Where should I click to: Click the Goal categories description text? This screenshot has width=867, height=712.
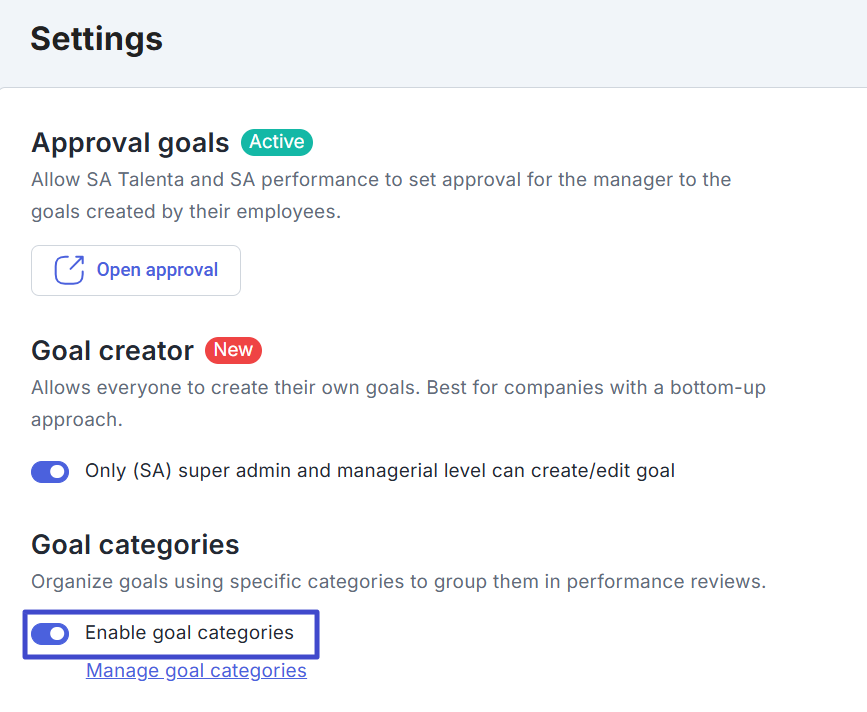(398, 582)
